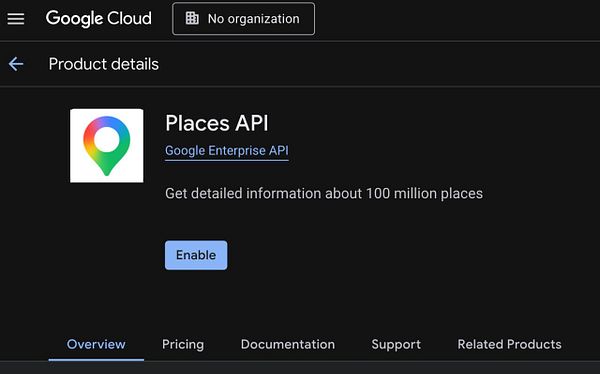This screenshot has height=374, width=600.
Task: Go back using the back arrow
Action: point(16,64)
